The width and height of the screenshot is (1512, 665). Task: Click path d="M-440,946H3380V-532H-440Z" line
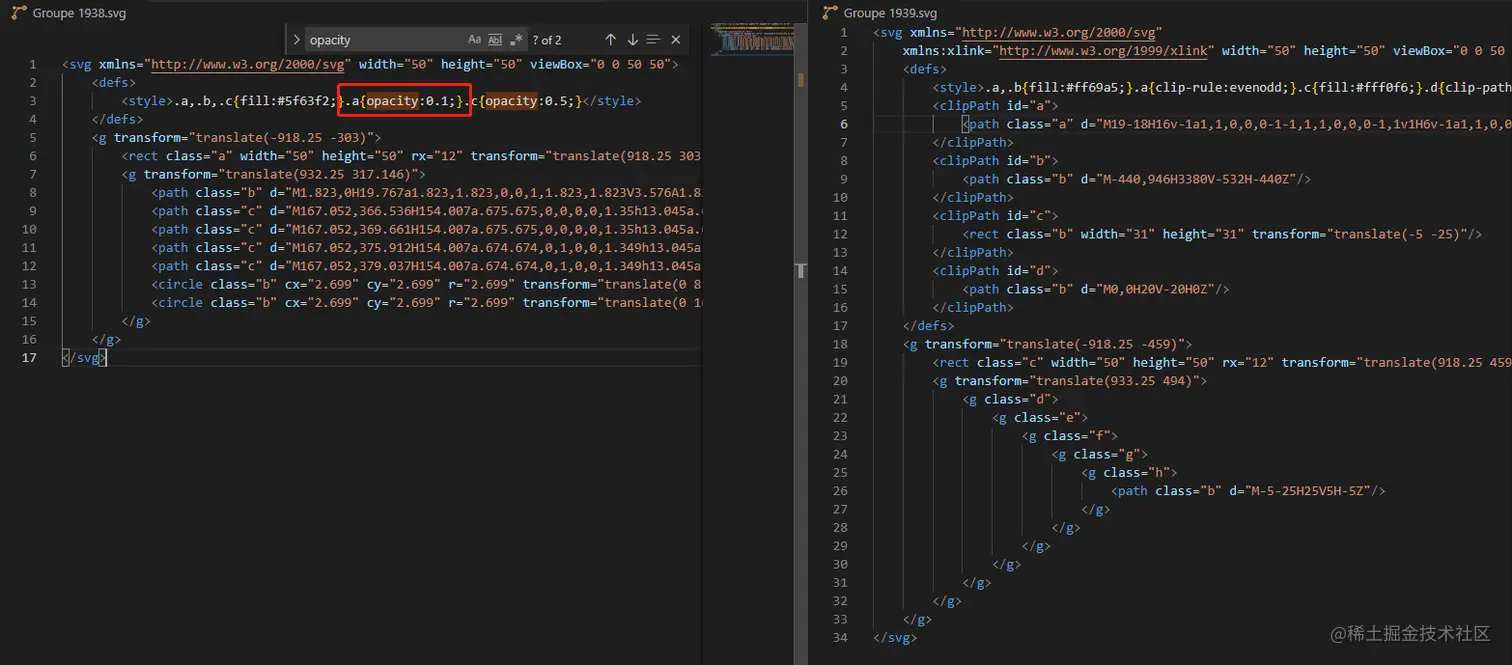pos(1137,179)
